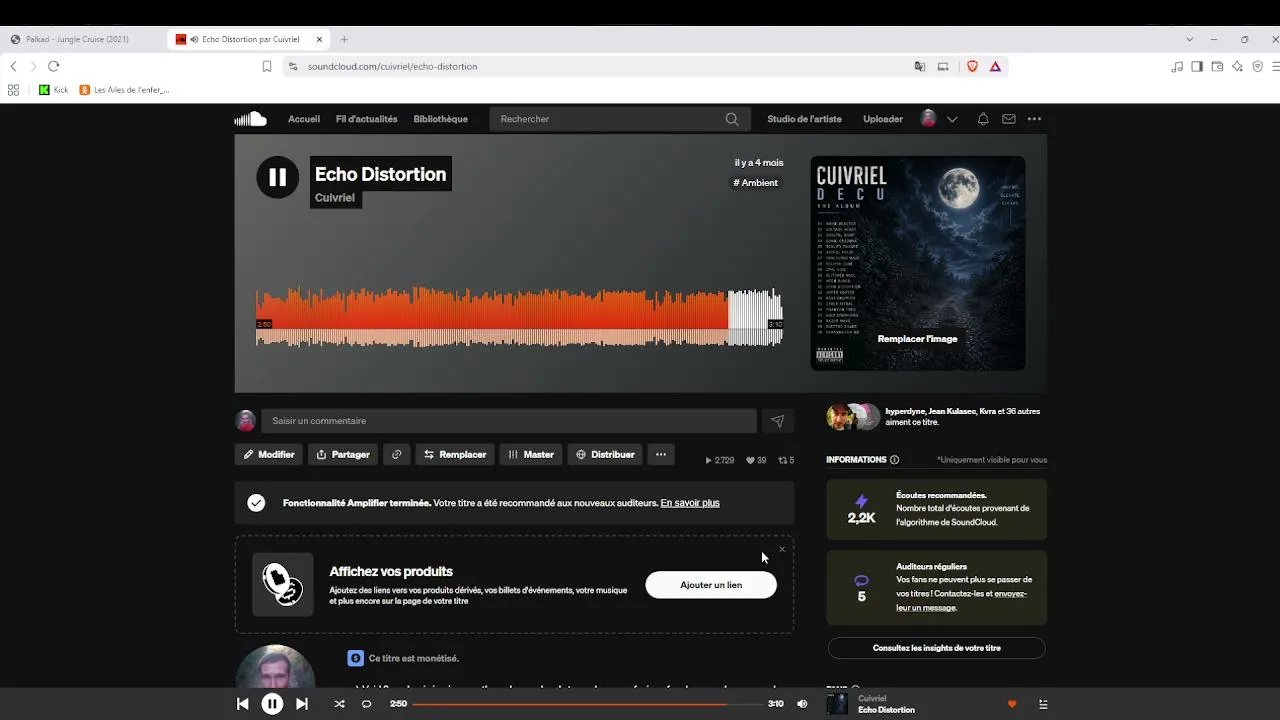Pause Echo Distortion with the large header button
The height and width of the screenshot is (720, 1280).
277,178
